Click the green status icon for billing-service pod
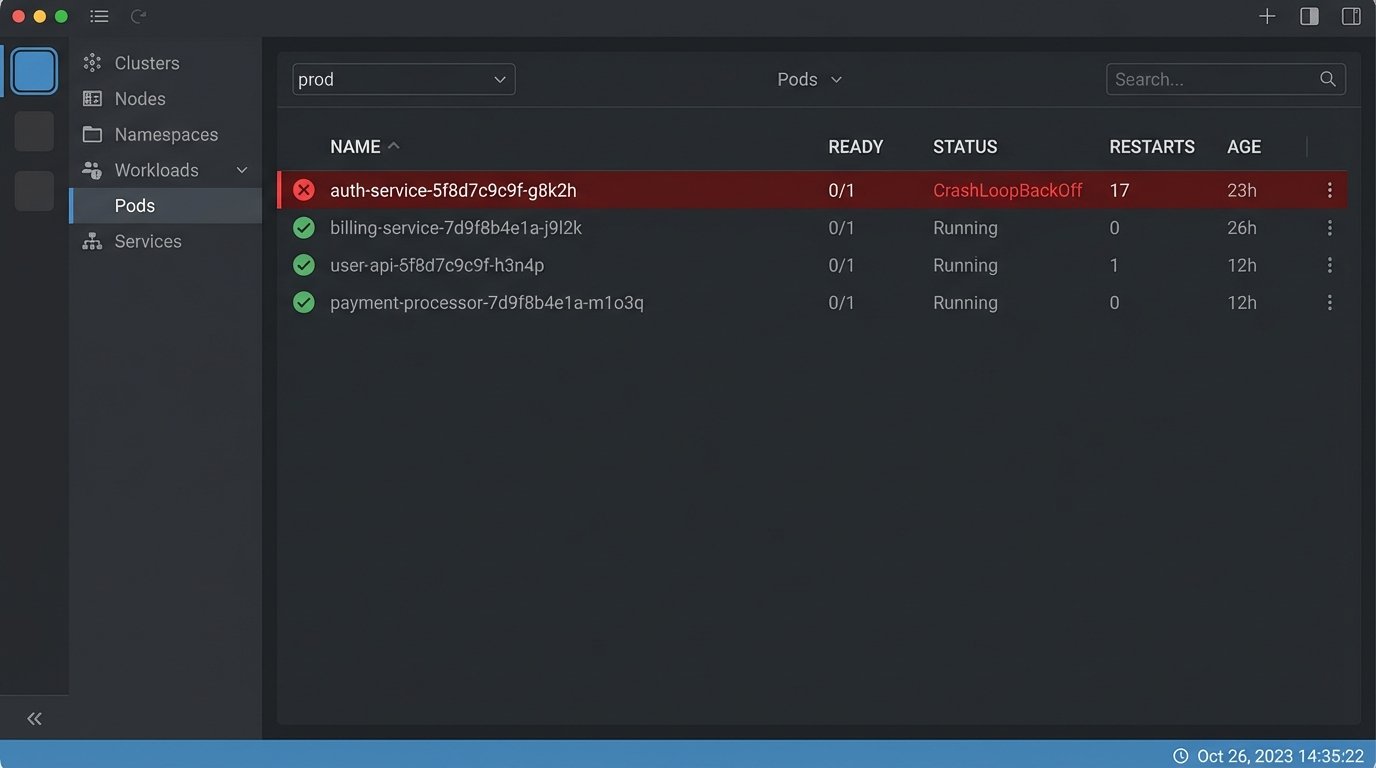The width and height of the screenshot is (1376, 768). tap(304, 228)
